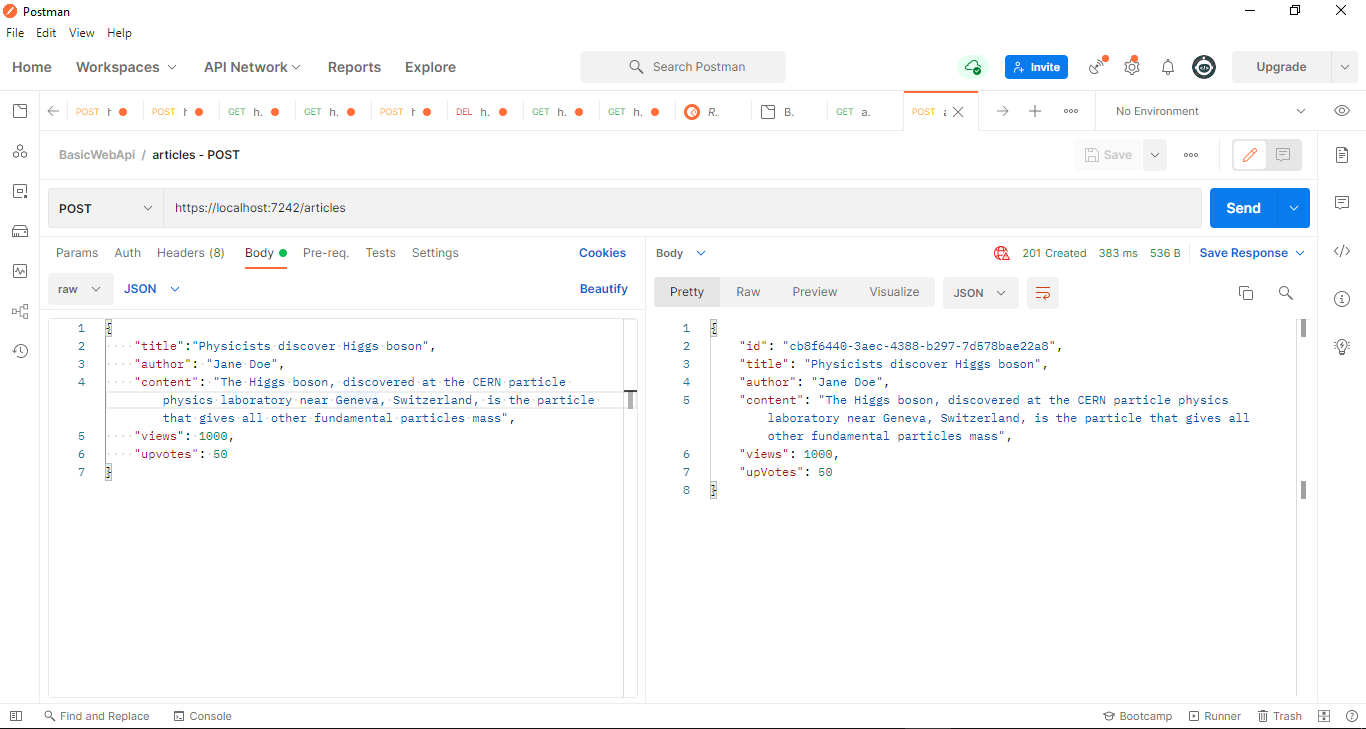
Task: Switch to the Pre-req. tab
Action: click(326, 253)
